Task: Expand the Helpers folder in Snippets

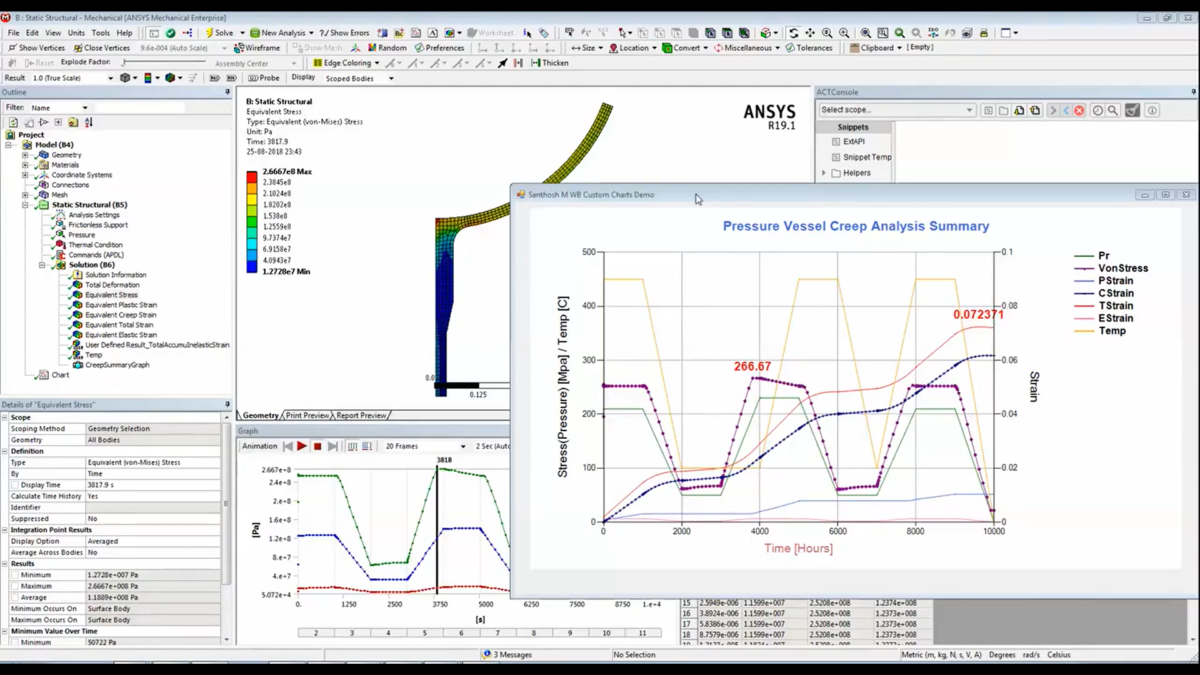Action: coord(824,173)
